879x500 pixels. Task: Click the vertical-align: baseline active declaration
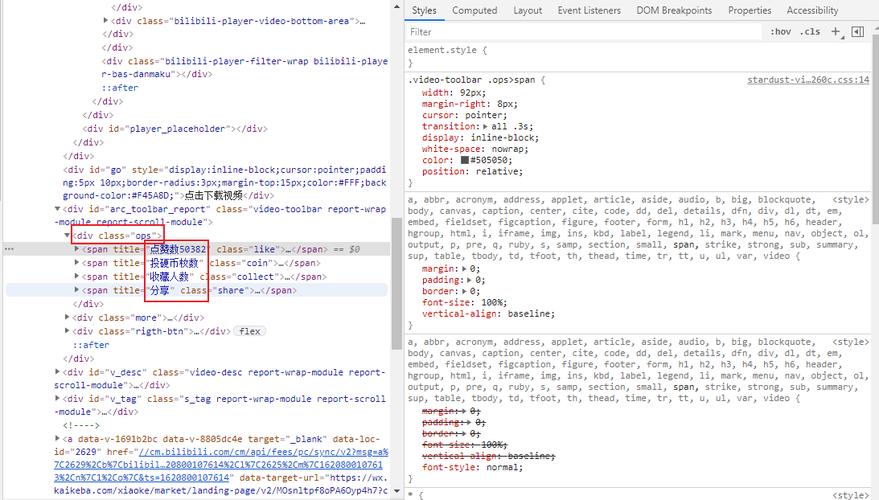pos(488,314)
